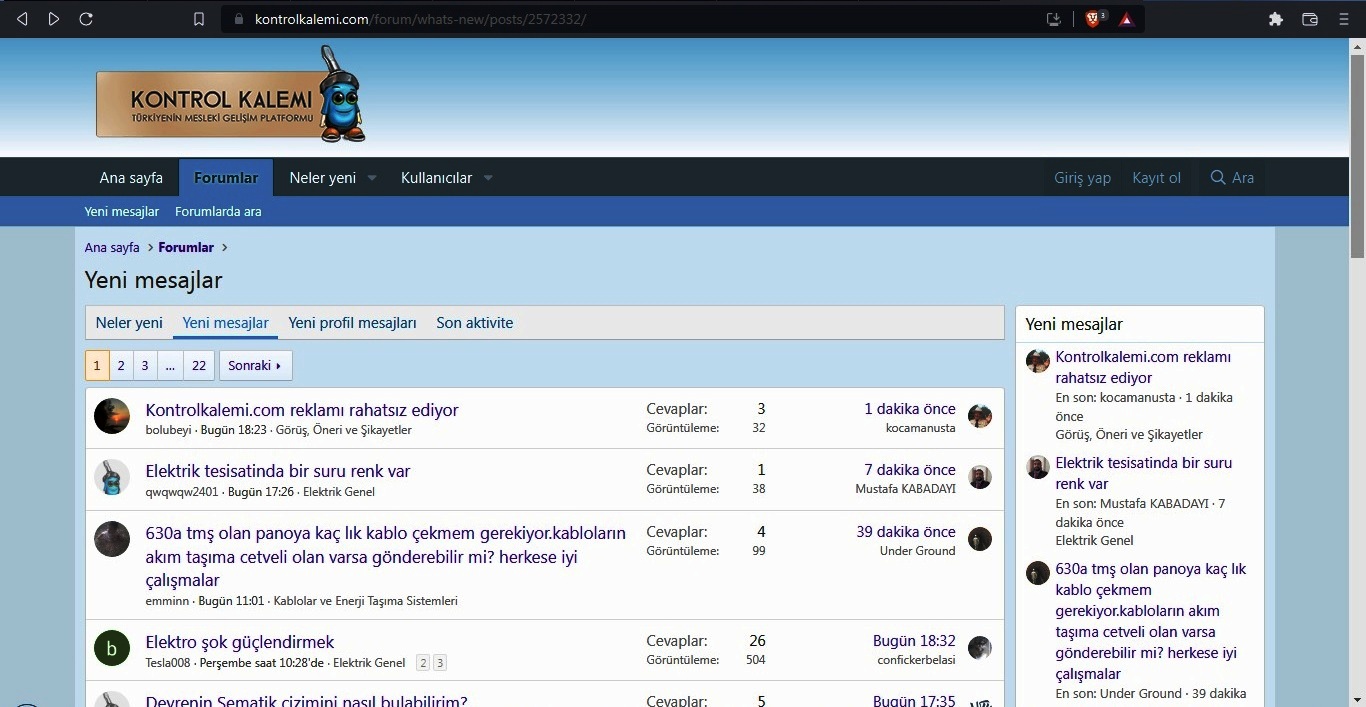1366x707 pixels.
Task: Expand the Neler yeni dropdown arrow
Action: pos(372,178)
